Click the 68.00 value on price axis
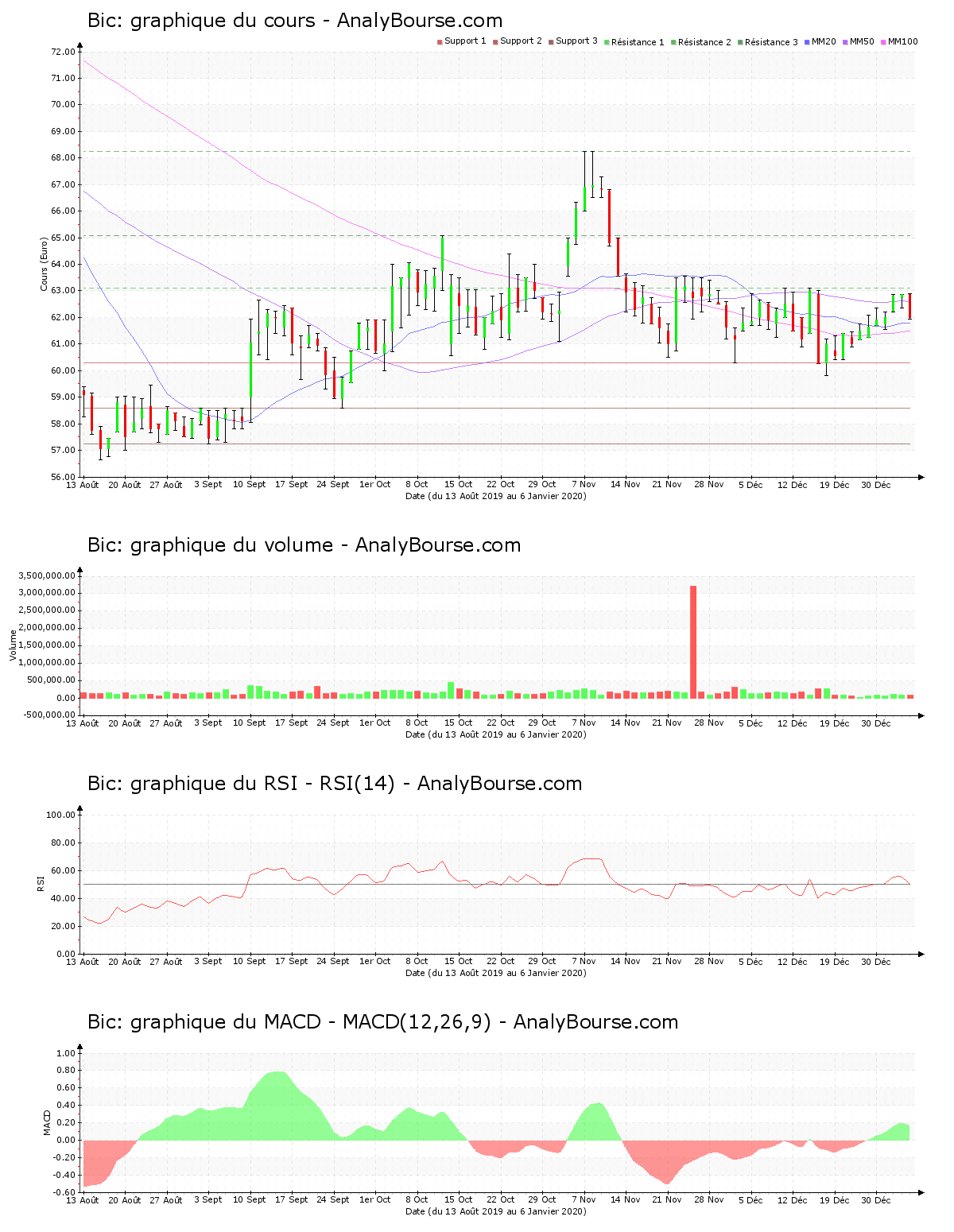Screen dimensions: 954x1232 [x=63, y=158]
